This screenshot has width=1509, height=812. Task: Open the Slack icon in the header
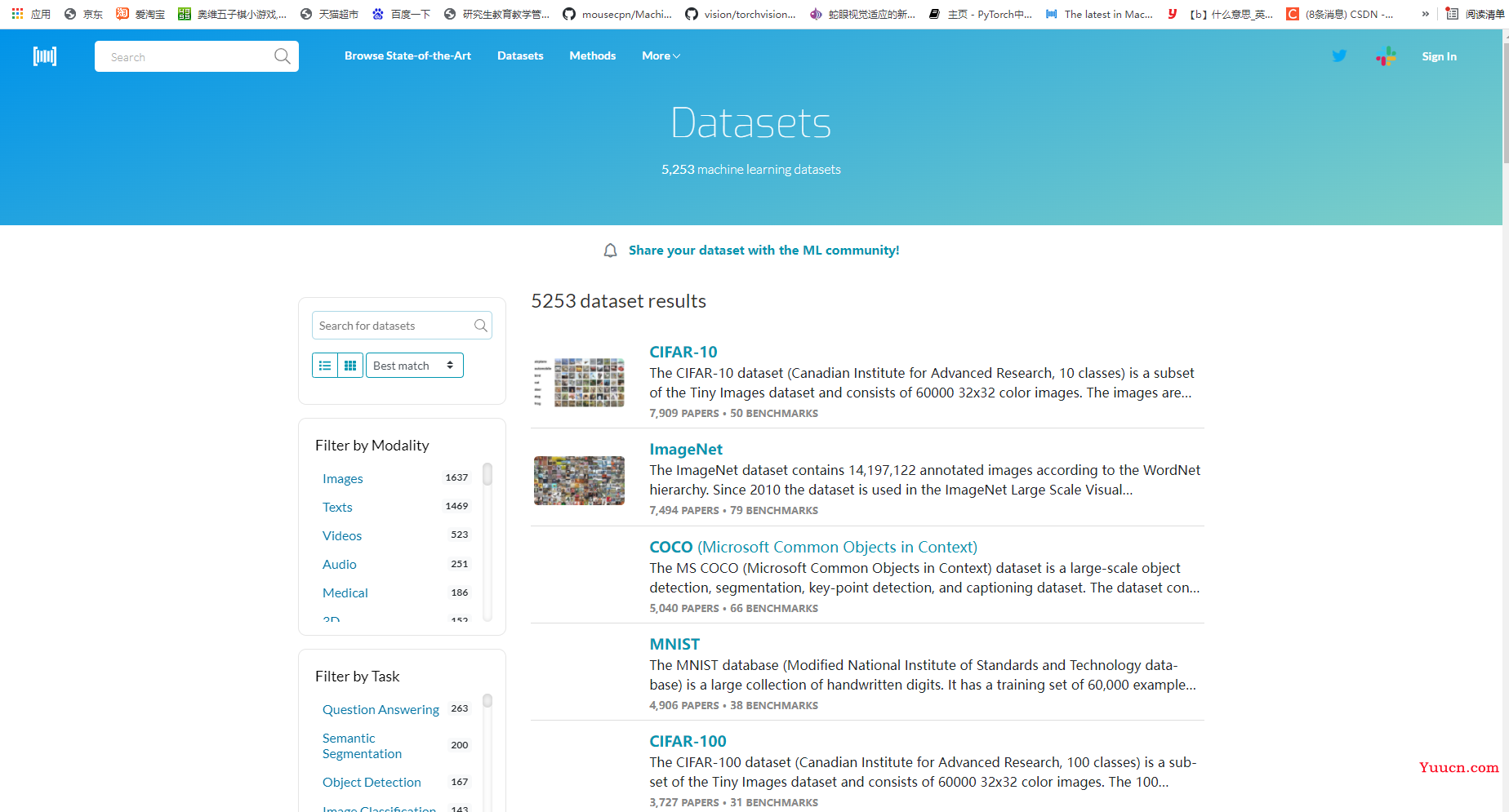click(x=1386, y=56)
